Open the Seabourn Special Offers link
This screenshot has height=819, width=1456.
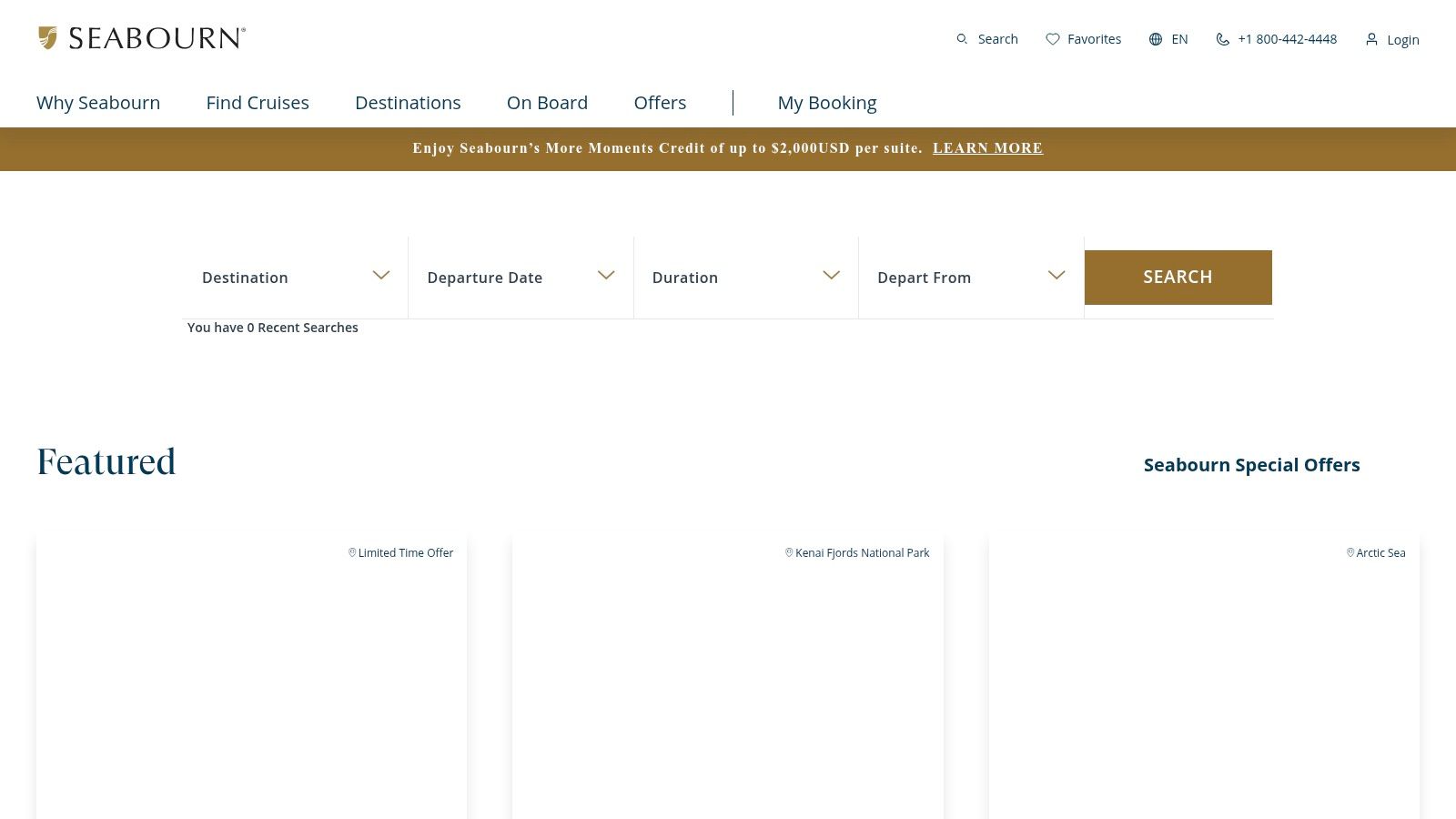click(x=1251, y=465)
